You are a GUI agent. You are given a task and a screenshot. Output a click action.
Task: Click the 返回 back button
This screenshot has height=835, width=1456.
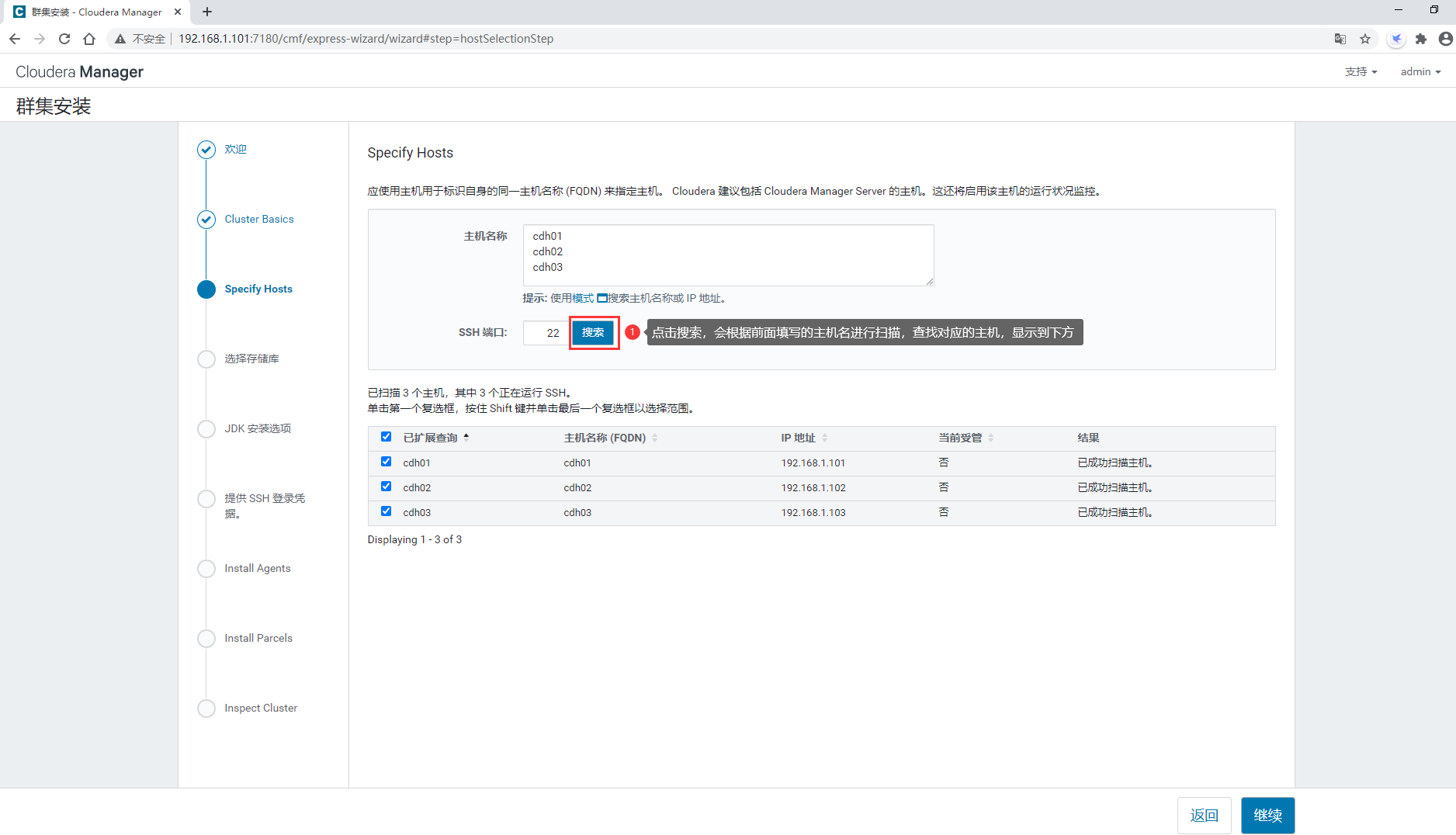coord(1204,816)
